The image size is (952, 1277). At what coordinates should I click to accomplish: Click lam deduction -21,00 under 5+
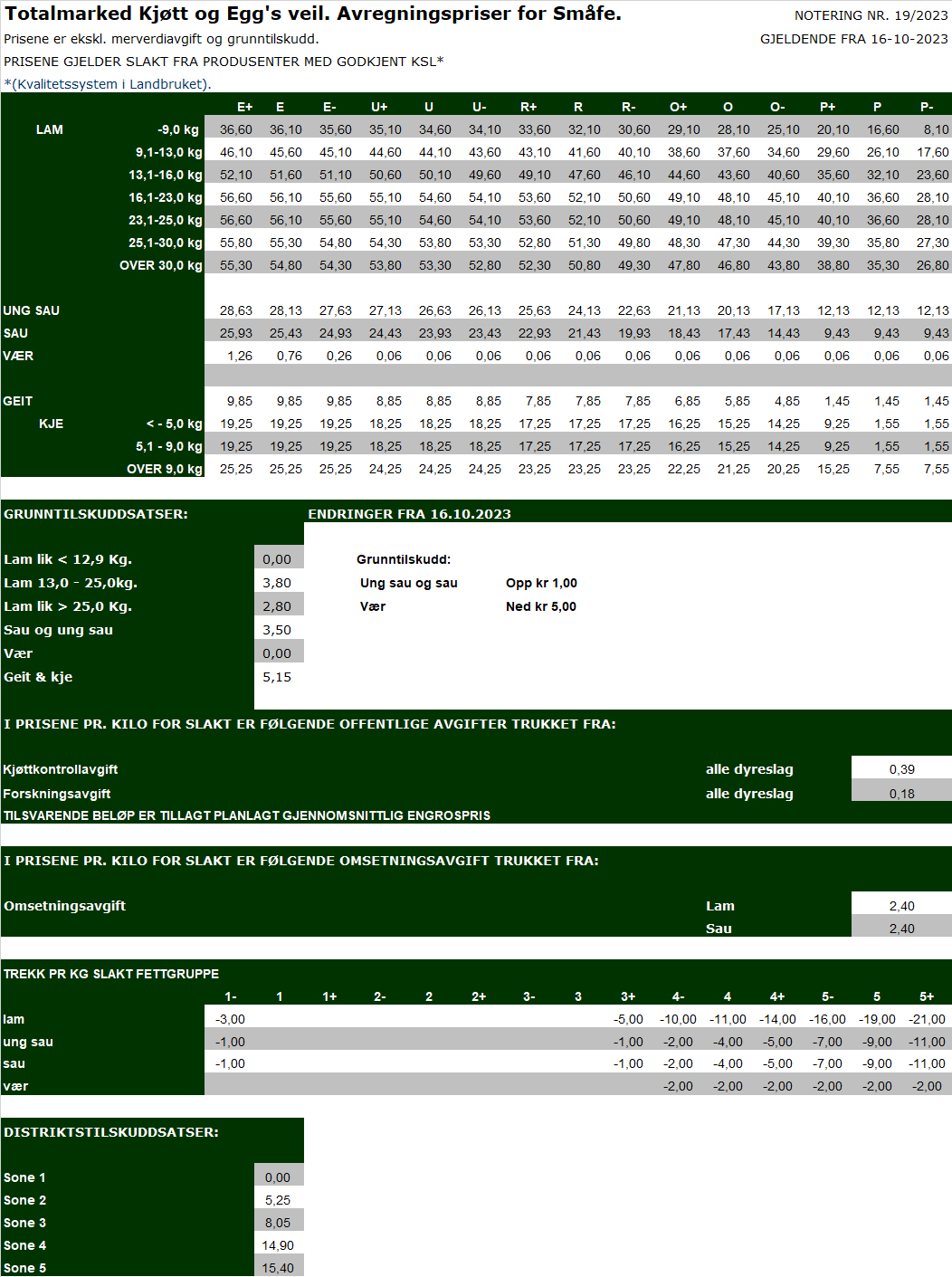tap(928, 1019)
